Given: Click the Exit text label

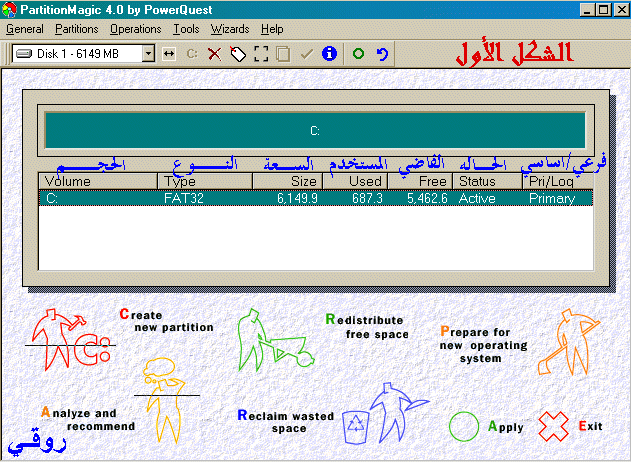Looking at the screenshot, I should click(590, 426).
